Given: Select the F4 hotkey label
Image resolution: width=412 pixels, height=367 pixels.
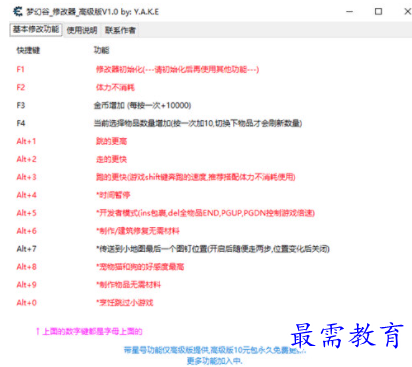Looking at the screenshot, I should 21,123.
